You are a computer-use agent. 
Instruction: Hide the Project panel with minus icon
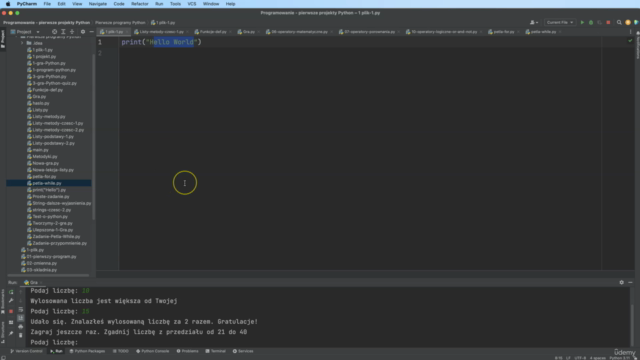tap(91, 31)
